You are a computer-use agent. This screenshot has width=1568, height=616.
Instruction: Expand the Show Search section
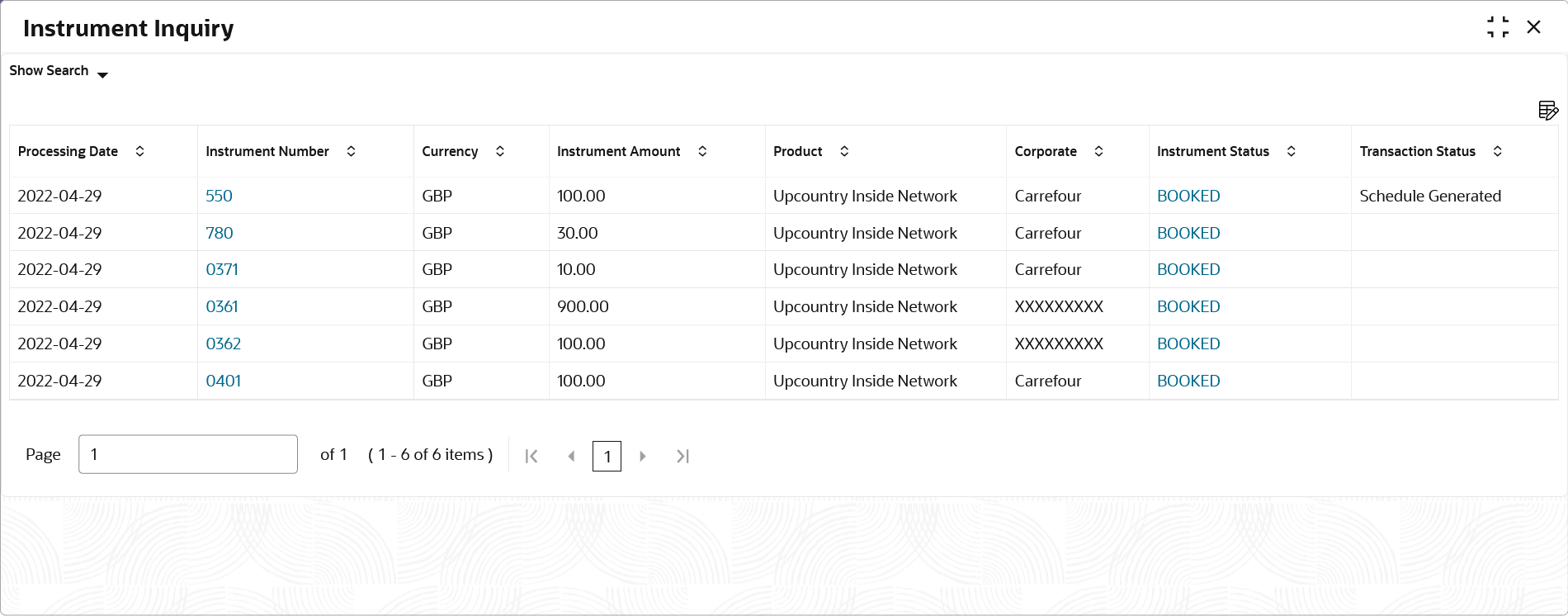pos(59,72)
